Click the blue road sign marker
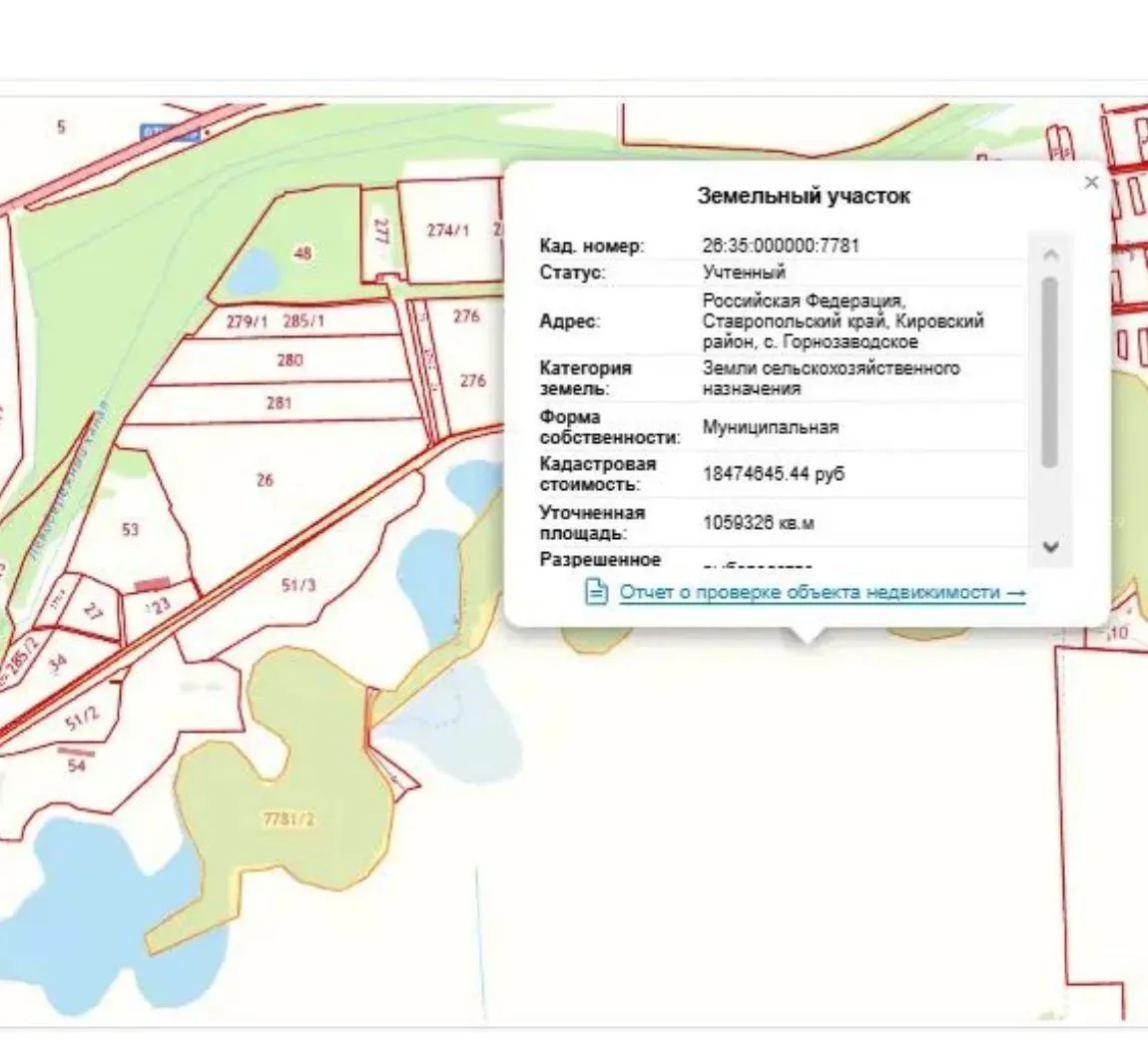Image resolution: width=1148 pixels, height=1056 pixels. [x=170, y=133]
